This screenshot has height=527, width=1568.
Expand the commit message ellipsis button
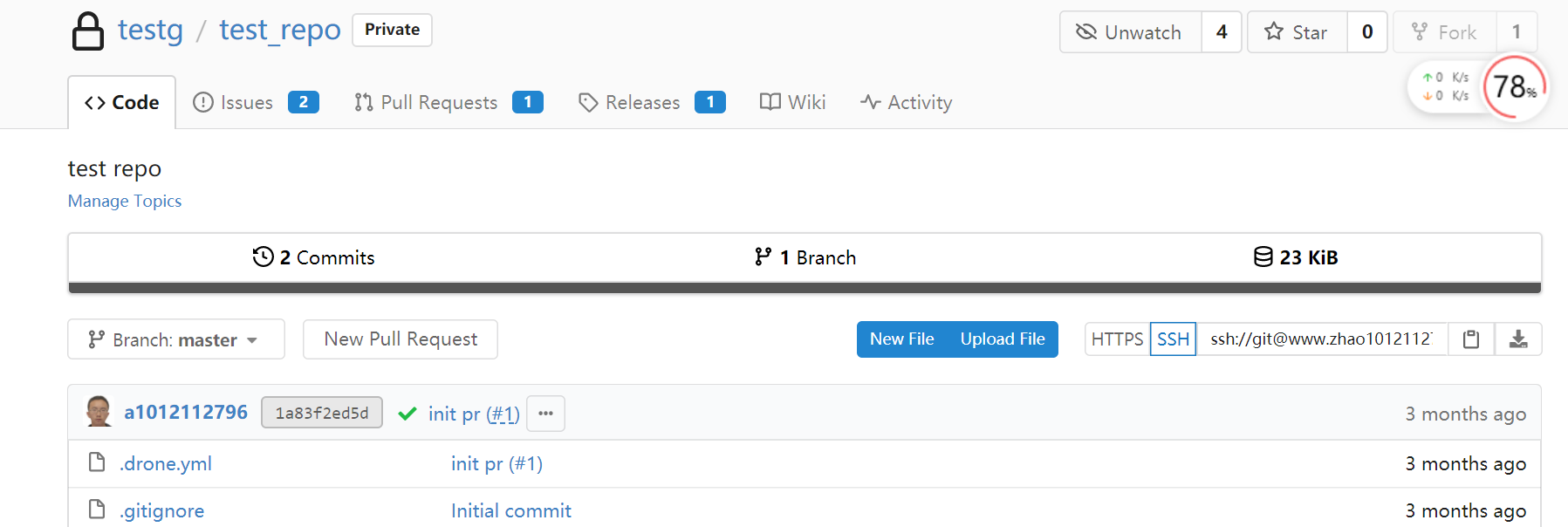click(x=545, y=414)
